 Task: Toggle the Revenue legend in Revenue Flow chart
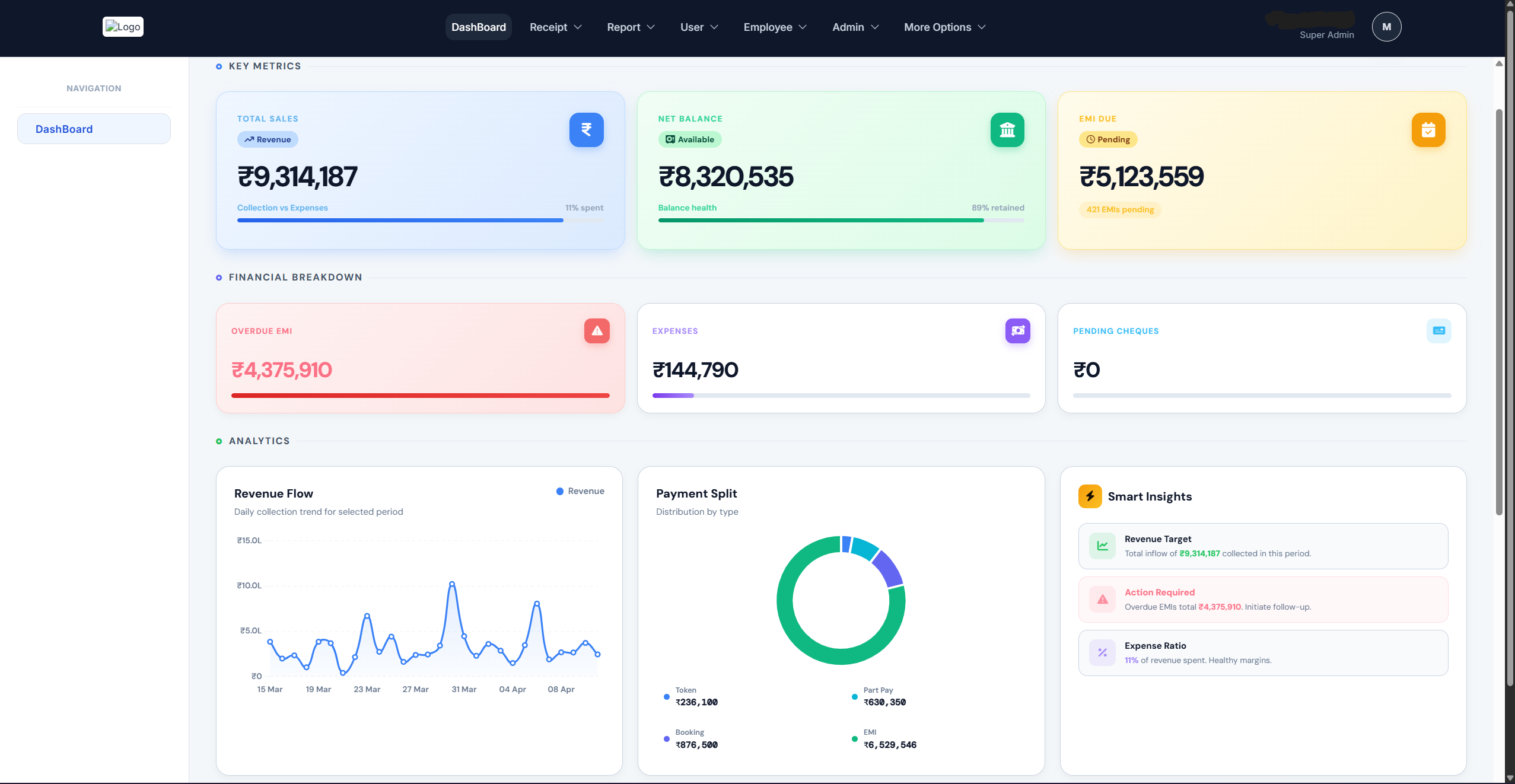(x=580, y=491)
